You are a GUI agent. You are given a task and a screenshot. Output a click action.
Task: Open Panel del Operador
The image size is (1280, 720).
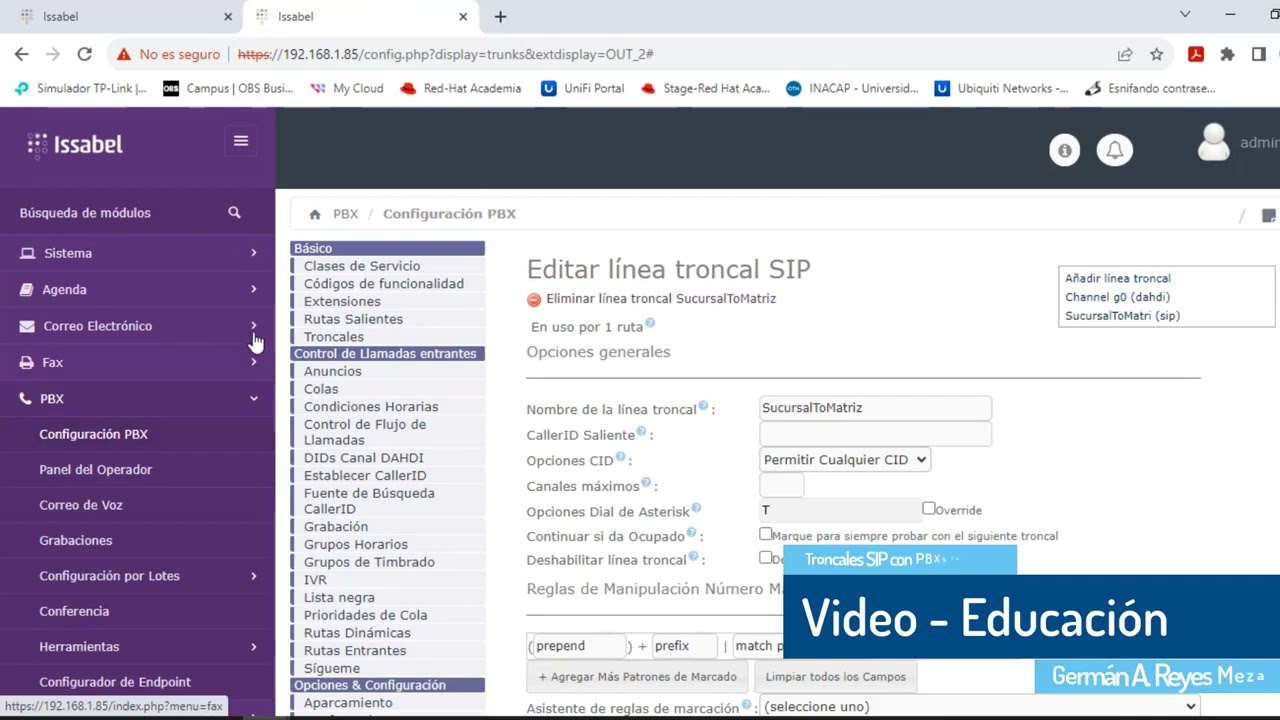click(95, 470)
